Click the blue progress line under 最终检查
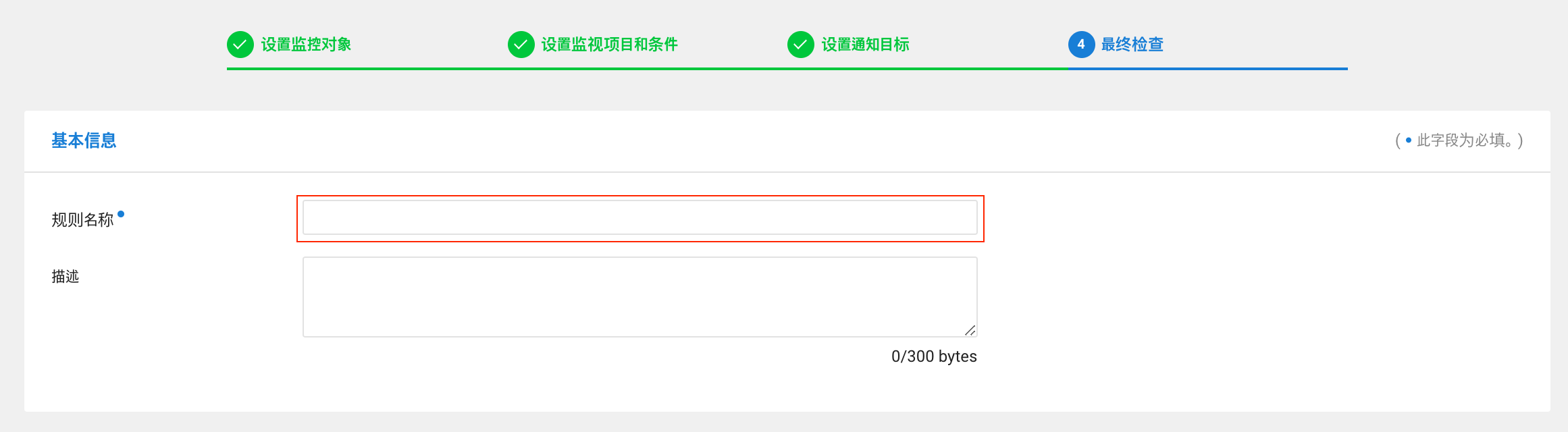Viewport: 1568px width, 432px height. (1207, 69)
